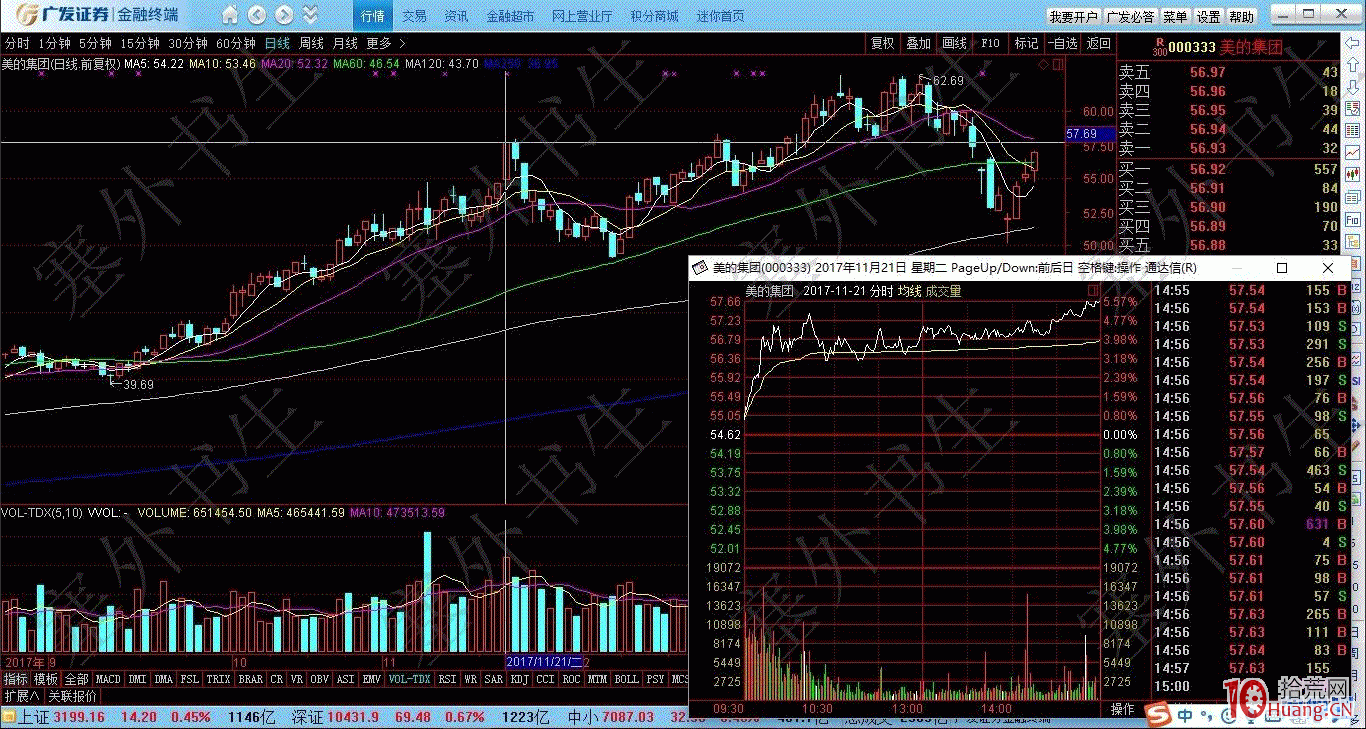Select the 15分钟 period

point(140,43)
